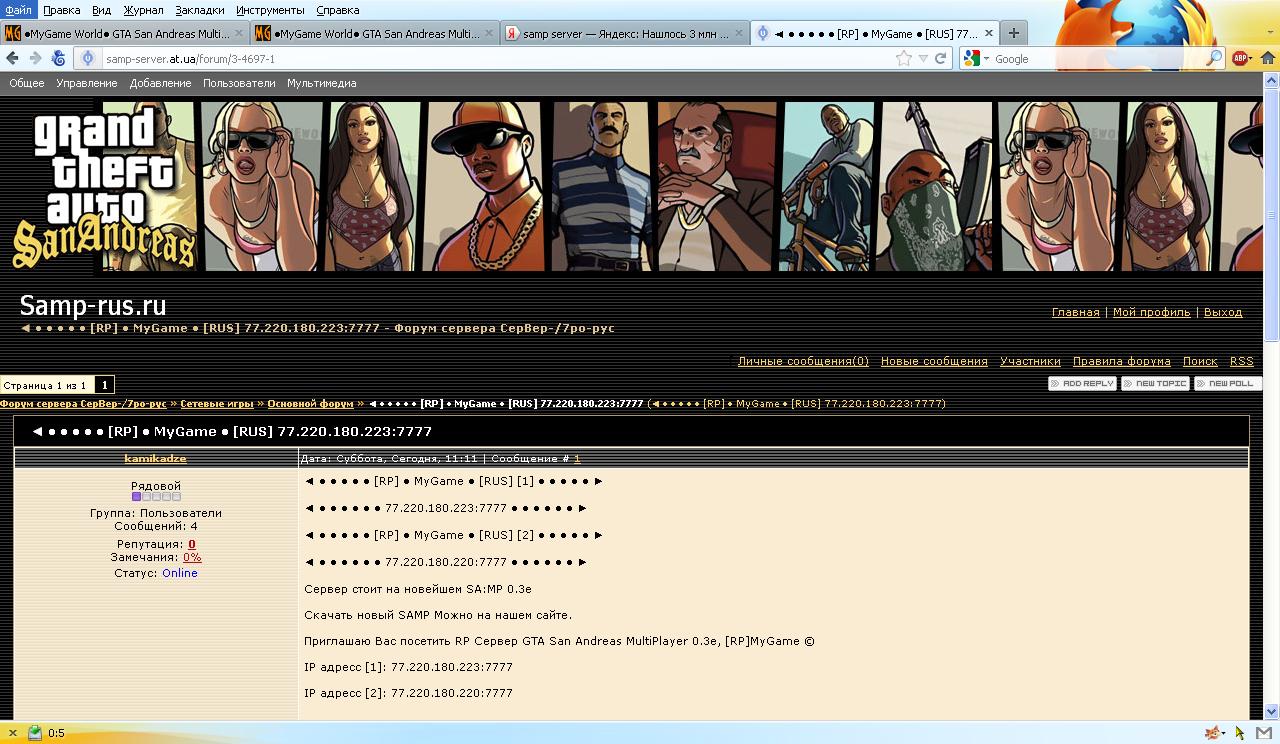This screenshot has width=1280, height=744.
Task: Click the Add Reply button
Action: pyautogui.click(x=1082, y=383)
